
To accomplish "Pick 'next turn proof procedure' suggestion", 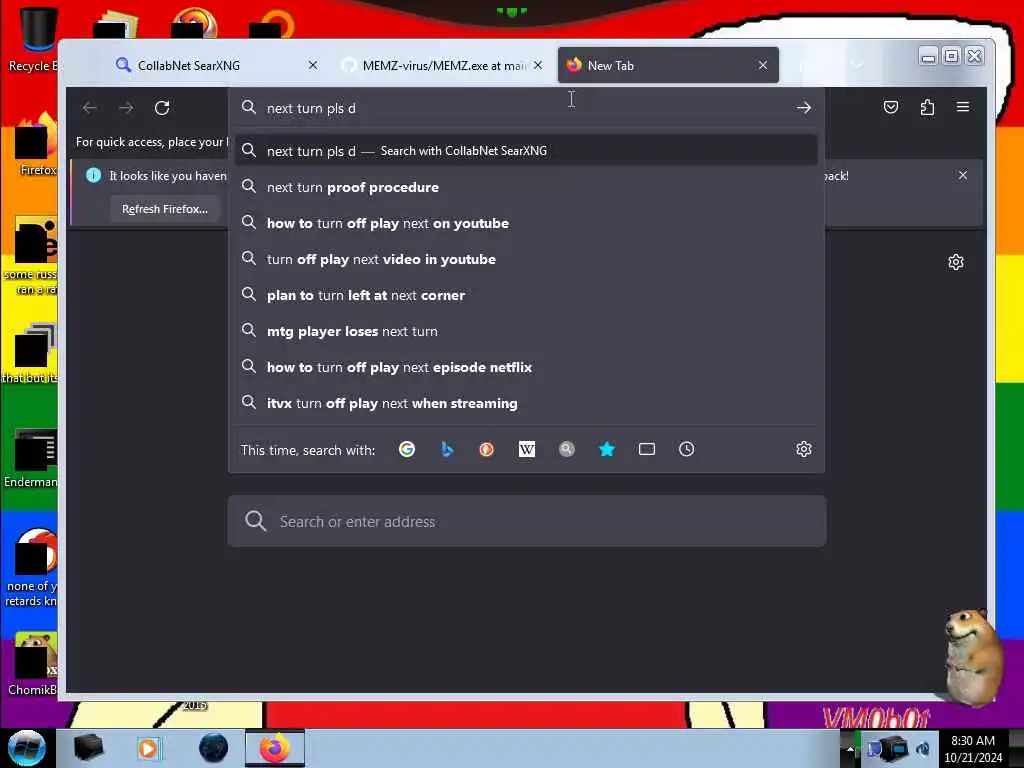I will click(526, 187).
